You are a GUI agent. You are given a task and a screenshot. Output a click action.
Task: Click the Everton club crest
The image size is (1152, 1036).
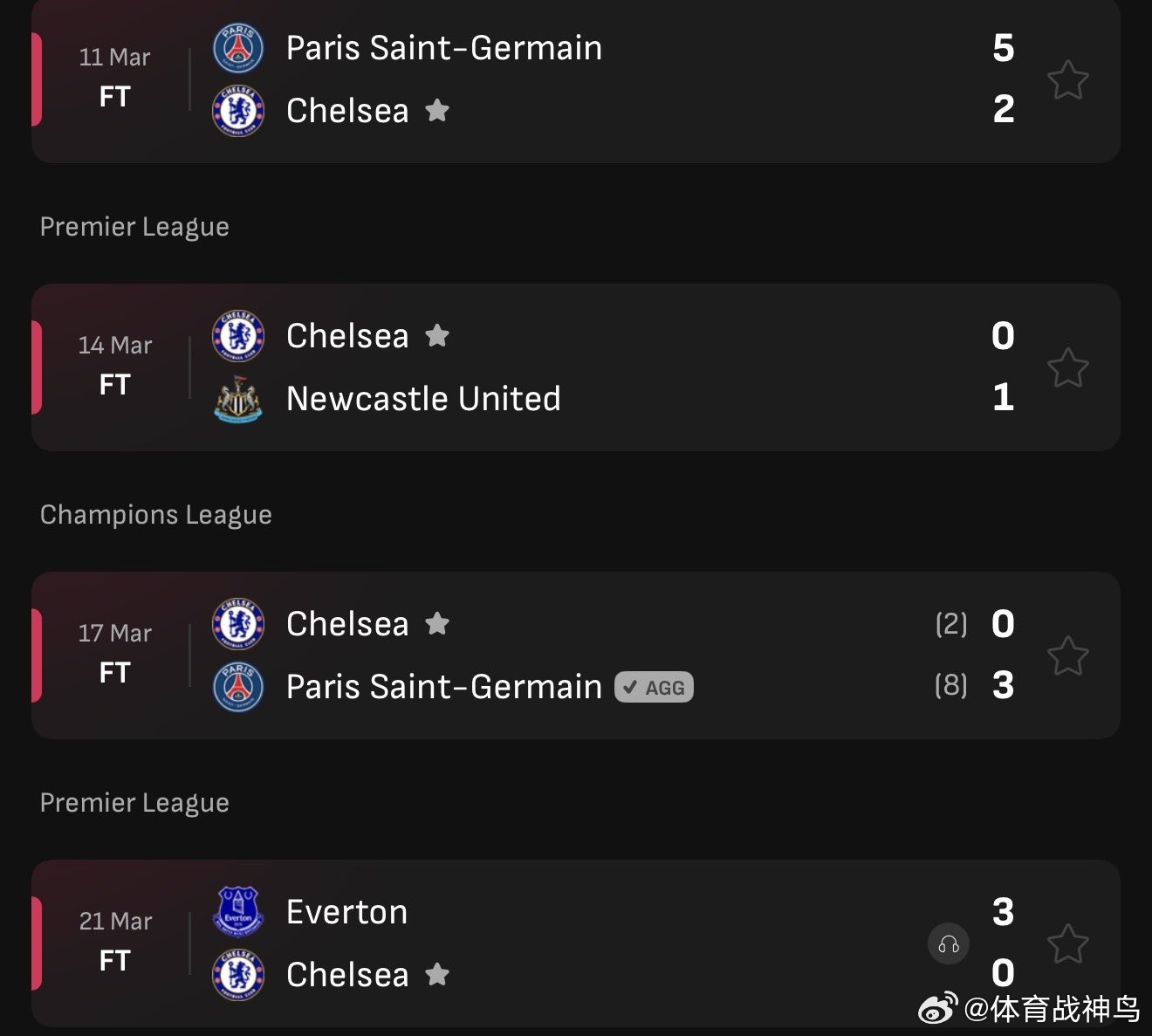tap(238, 912)
